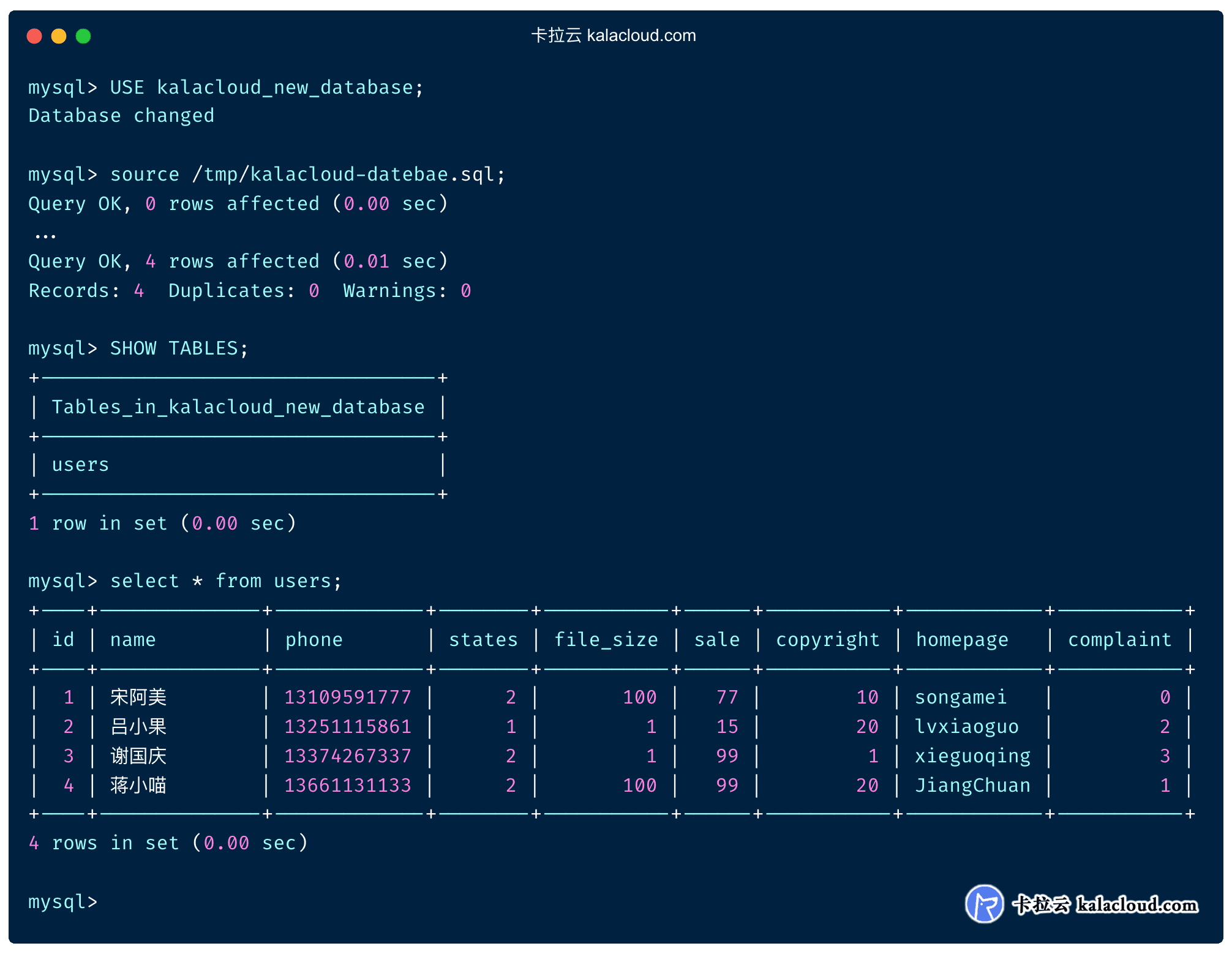Screen dimensions: 1232x954
Task: Select the JiangChuan homepage entry
Action: (972, 785)
